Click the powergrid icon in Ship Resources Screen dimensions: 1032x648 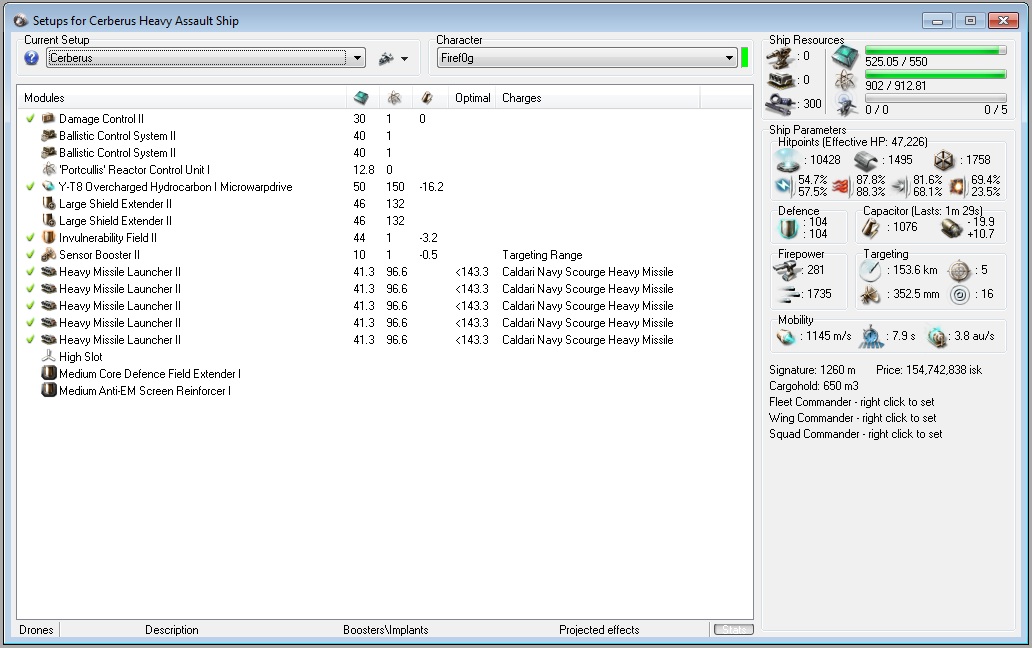coord(845,81)
